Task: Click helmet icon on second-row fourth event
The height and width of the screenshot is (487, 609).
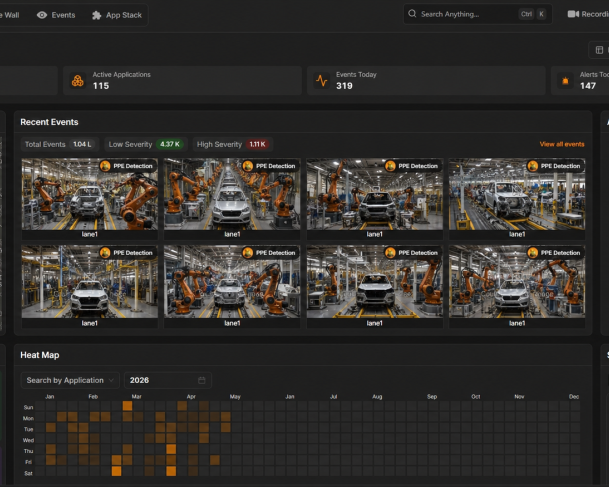Action: (x=533, y=253)
